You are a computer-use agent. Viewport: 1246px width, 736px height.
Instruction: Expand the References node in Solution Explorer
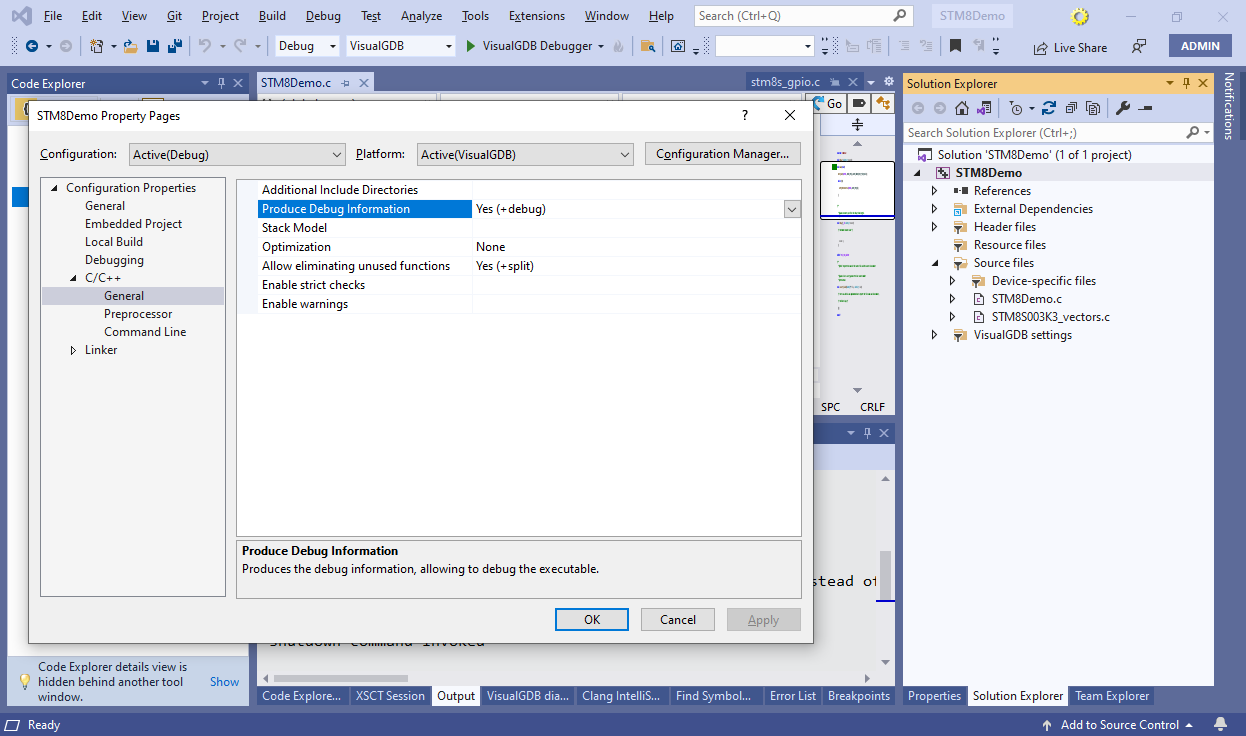pyautogui.click(x=935, y=191)
